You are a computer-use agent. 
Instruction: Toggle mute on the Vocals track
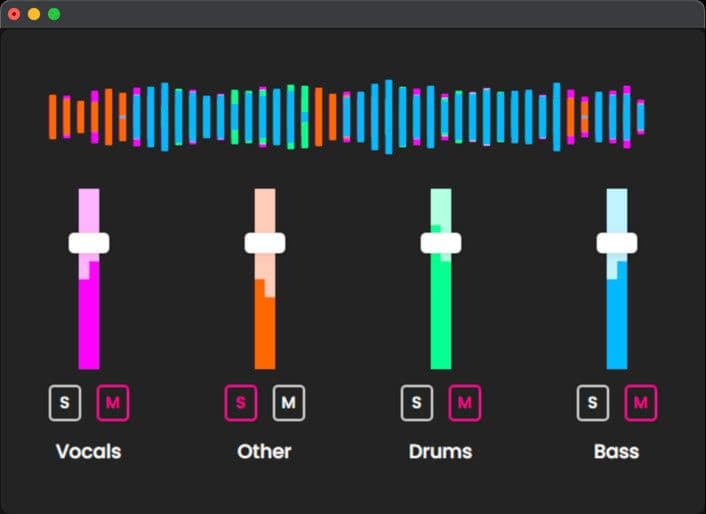[x=113, y=403]
